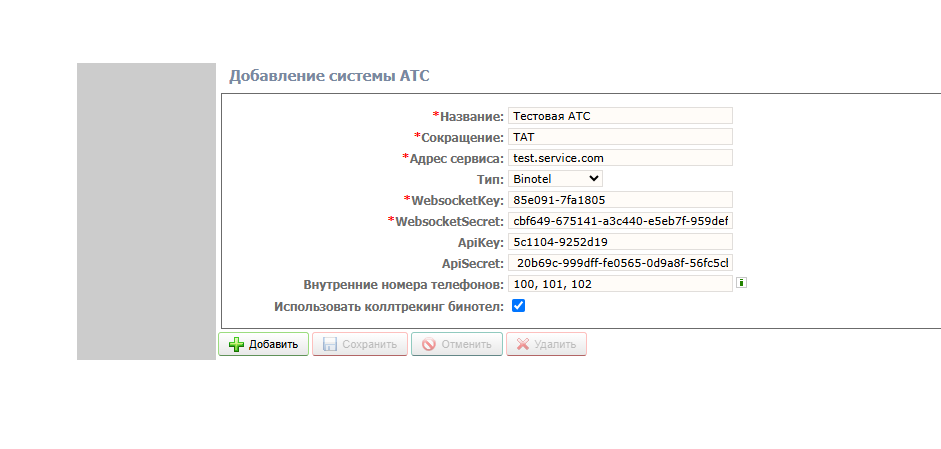Click the ApiKey input box
The width and height of the screenshot is (941, 449).
(x=620, y=242)
